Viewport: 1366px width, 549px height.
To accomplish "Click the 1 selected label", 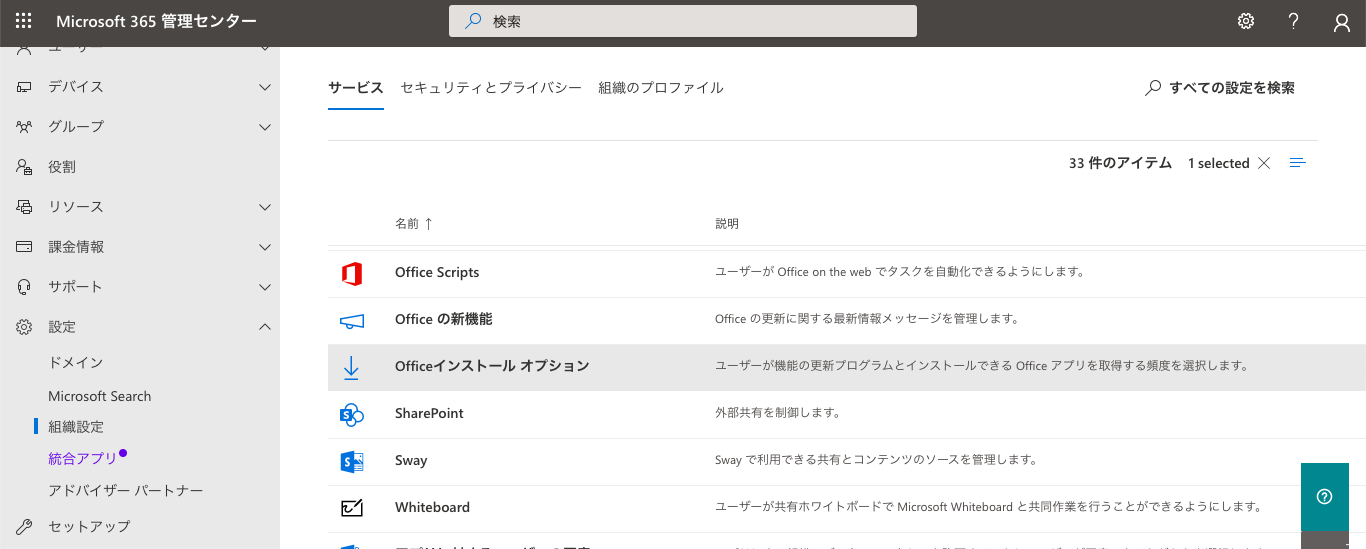I will click(1219, 163).
